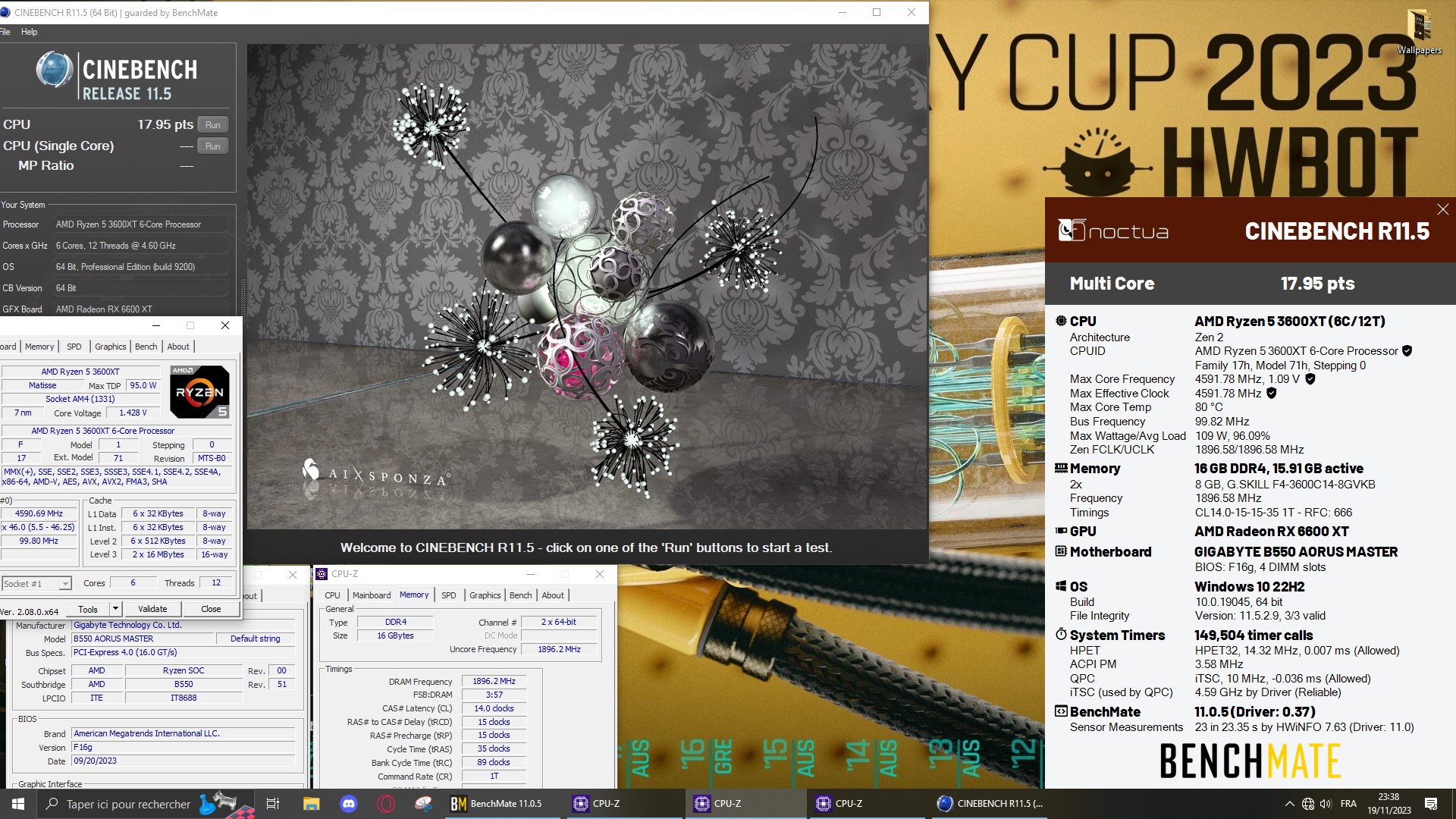
Task: Open the Opera browser taskbar icon
Action: point(385,804)
